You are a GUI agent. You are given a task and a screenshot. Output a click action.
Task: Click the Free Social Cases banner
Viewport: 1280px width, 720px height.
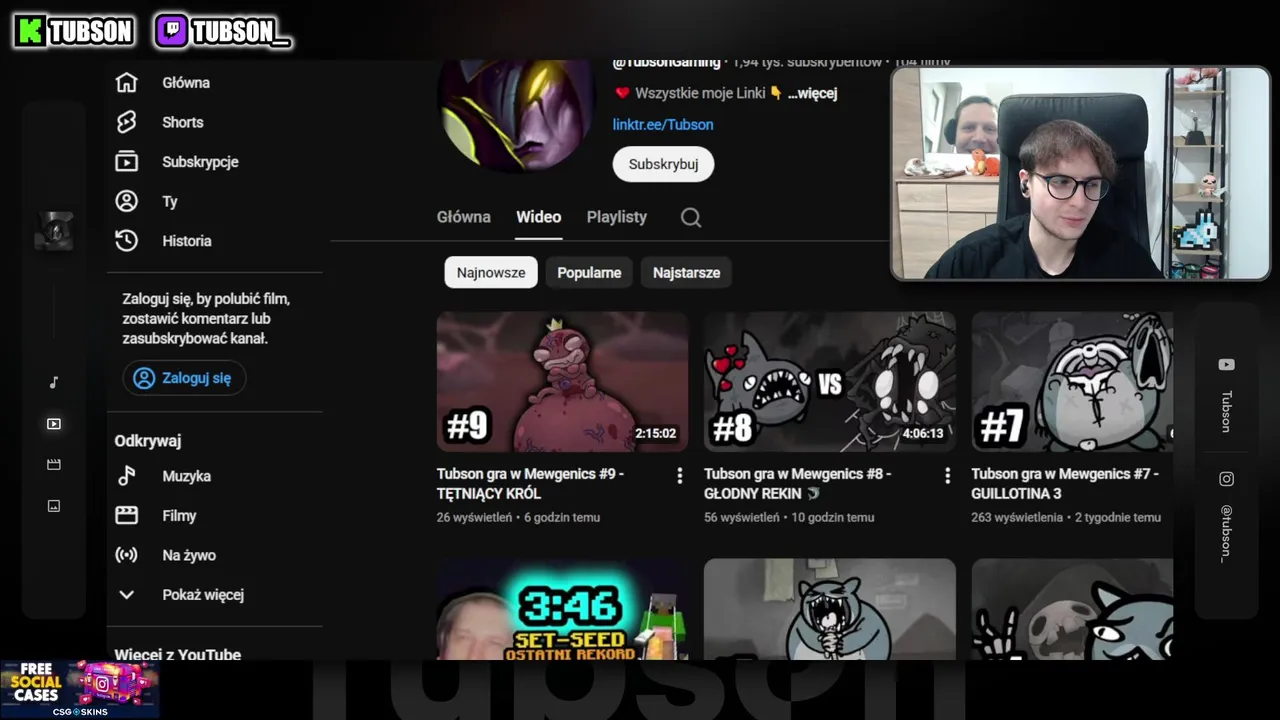coord(80,689)
